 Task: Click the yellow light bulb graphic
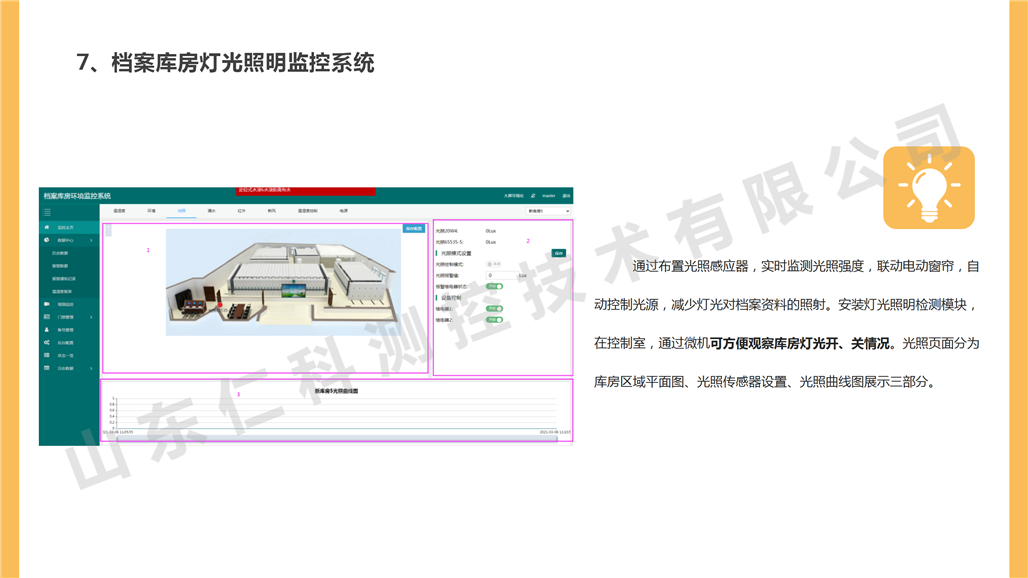click(x=929, y=187)
